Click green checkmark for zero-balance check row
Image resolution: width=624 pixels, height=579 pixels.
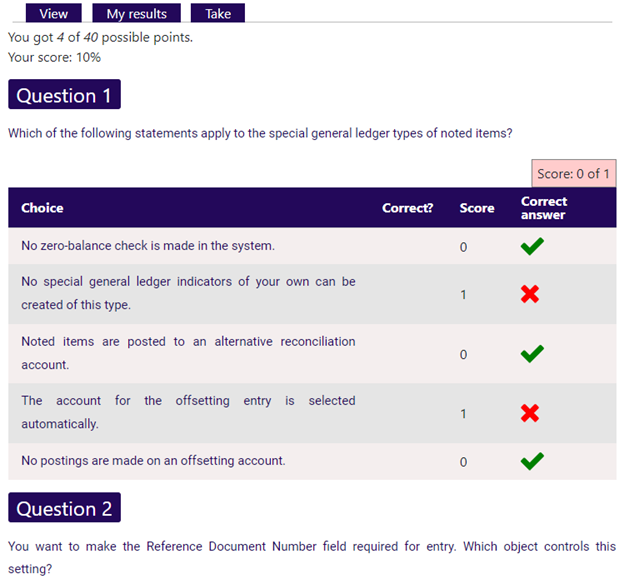pyautogui.click(x=532, y=246)
